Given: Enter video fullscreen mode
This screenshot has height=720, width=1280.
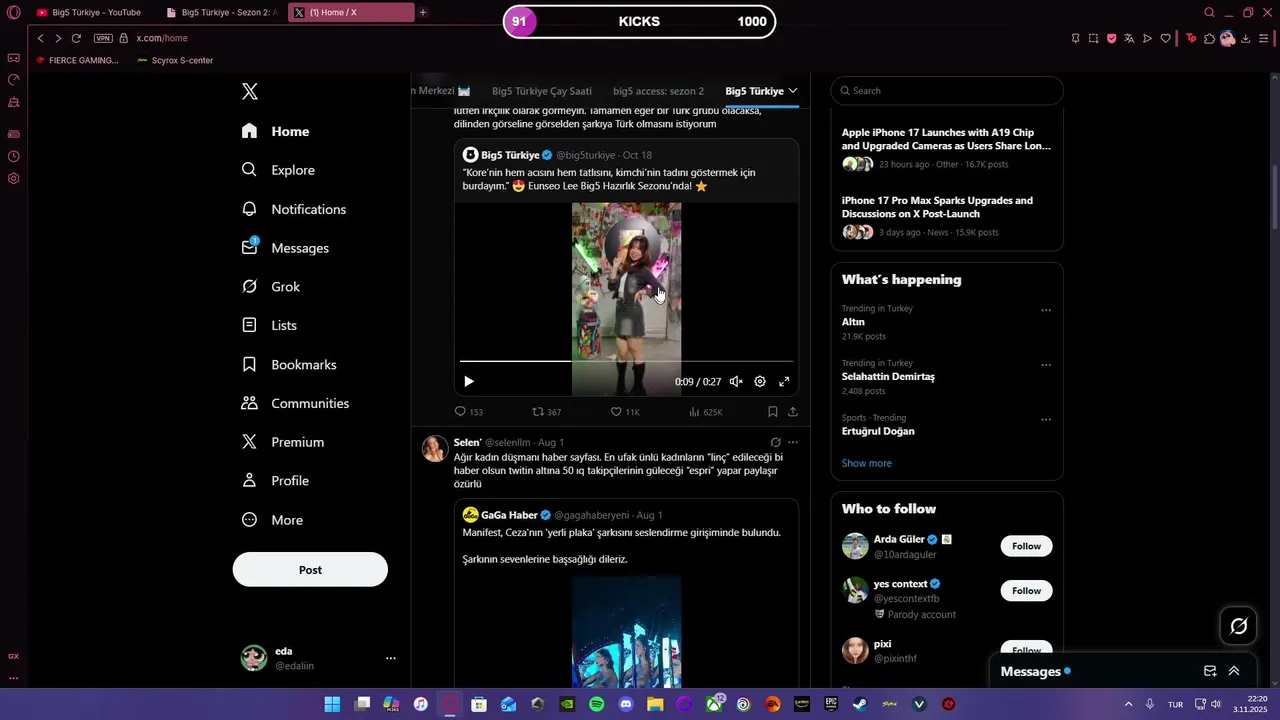Looking at the screenshot, I should point(784,381).
